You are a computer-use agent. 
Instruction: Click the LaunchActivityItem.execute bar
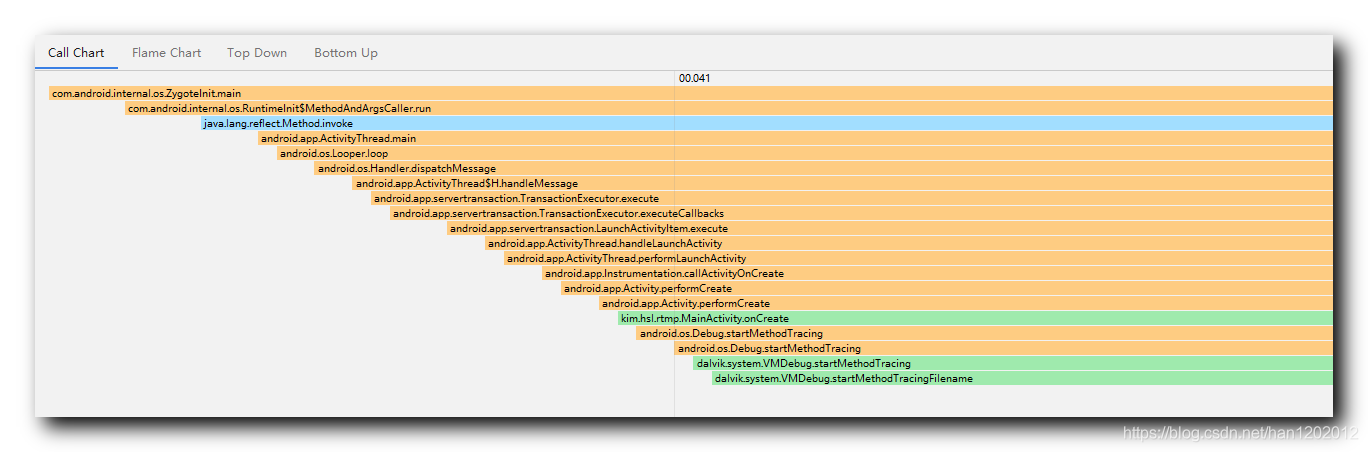point(890,228)
